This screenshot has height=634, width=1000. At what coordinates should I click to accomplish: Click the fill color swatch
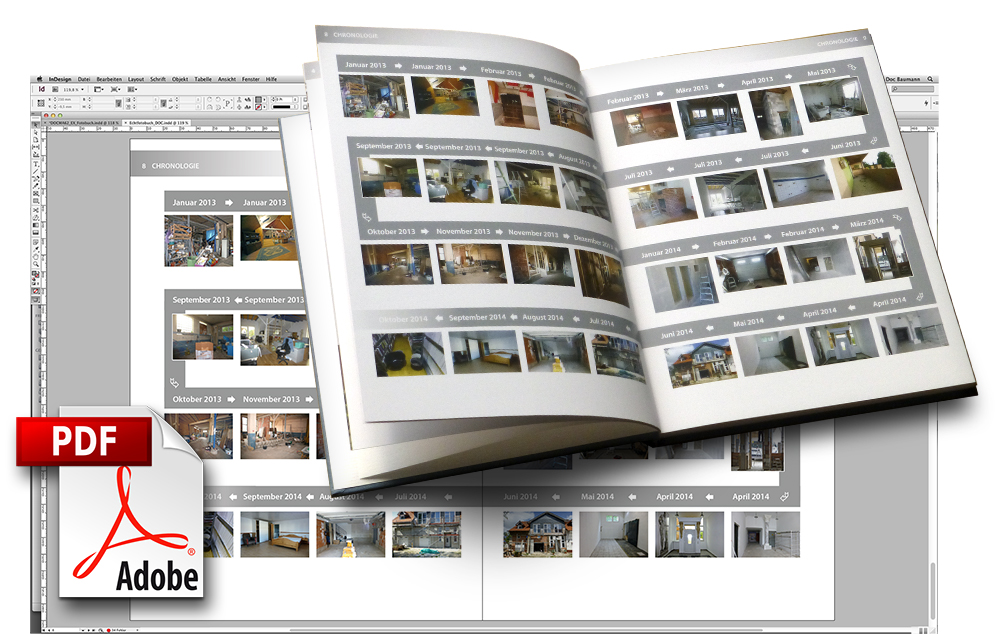tap(258, 100)
